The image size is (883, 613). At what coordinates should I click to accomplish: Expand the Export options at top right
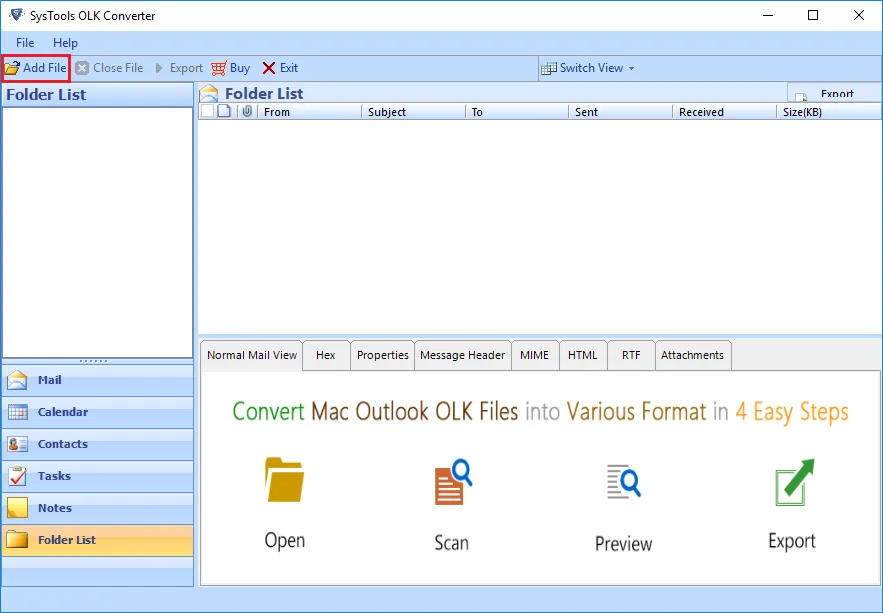pos(833,91)
